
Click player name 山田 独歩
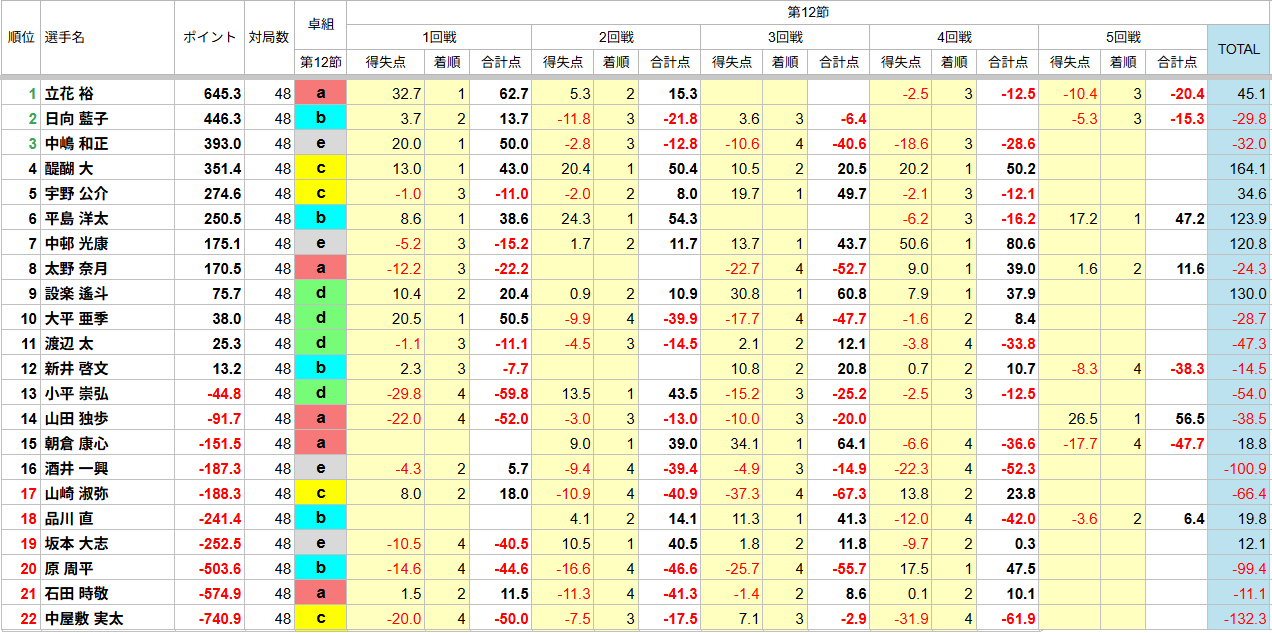[x=76, y=419]
